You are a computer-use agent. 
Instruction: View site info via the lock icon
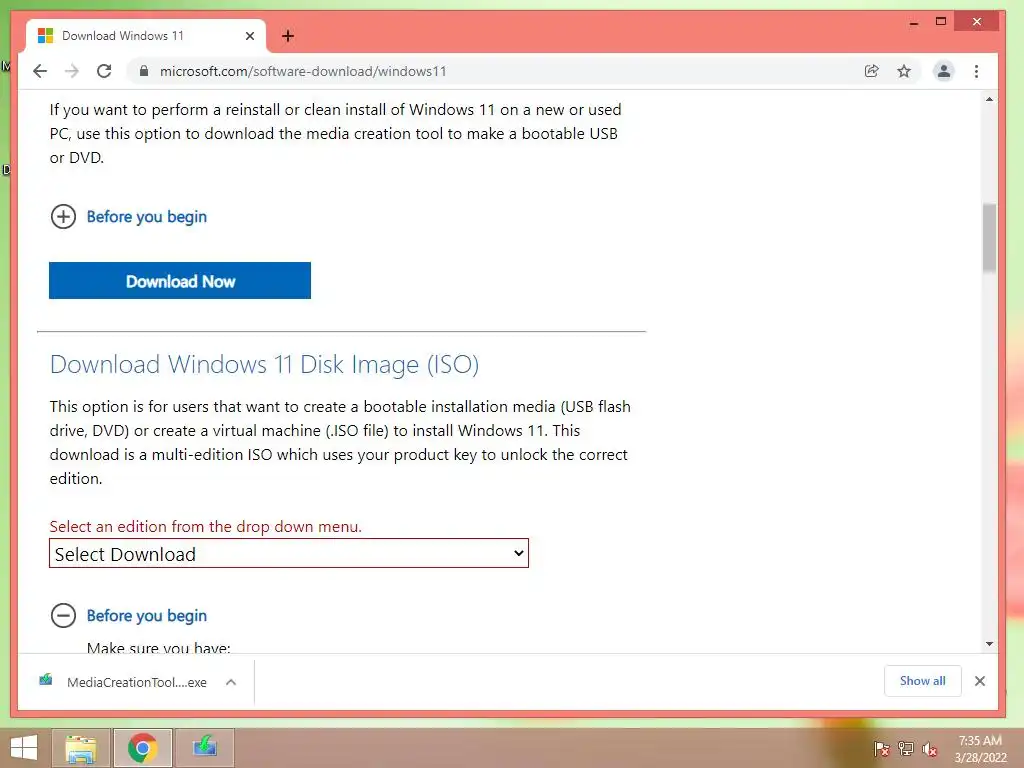144,71
